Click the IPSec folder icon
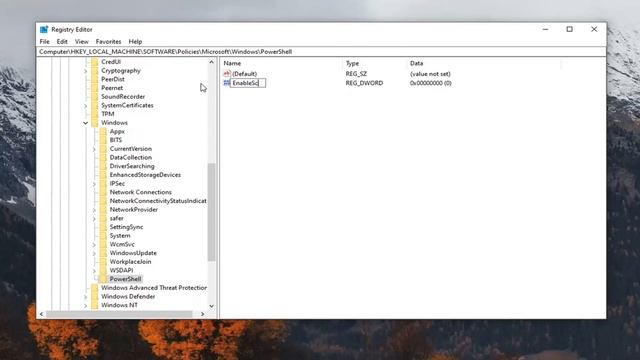 [103, 184]
